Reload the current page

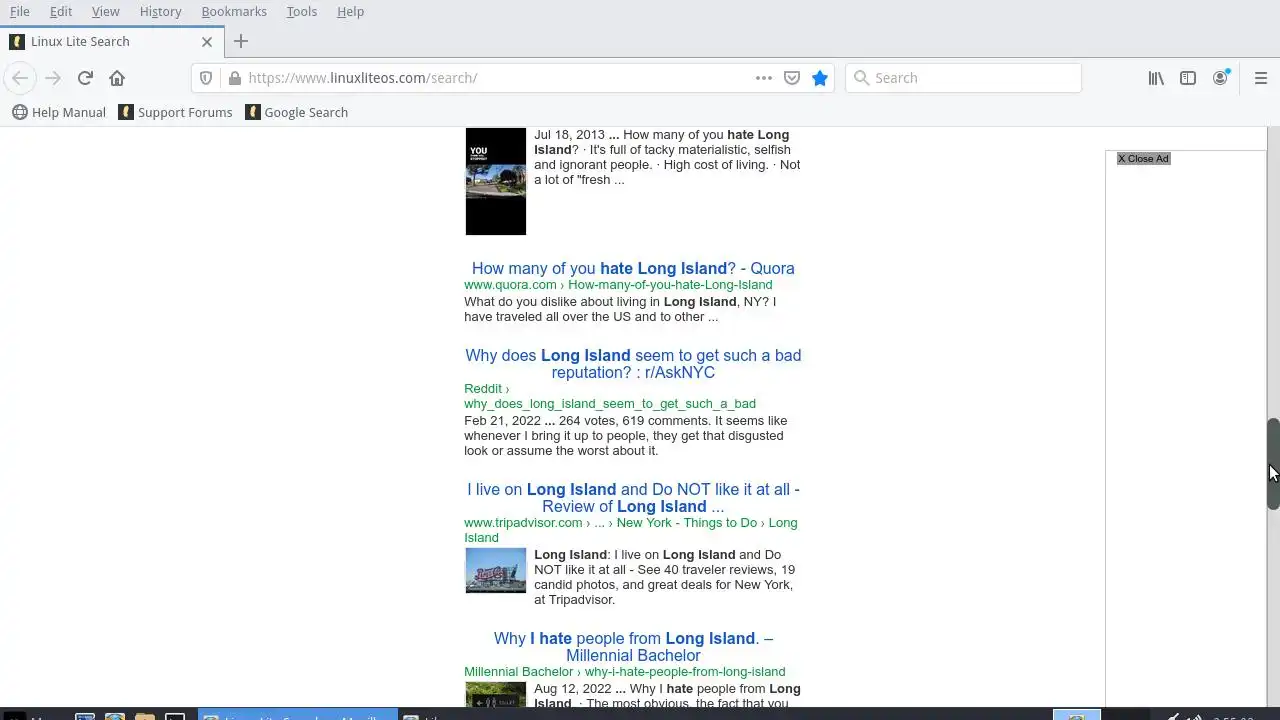click(x=85, y=78)
